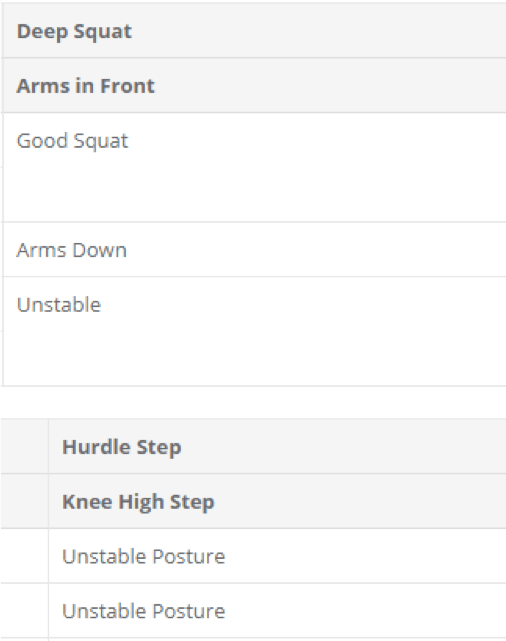
Task: Select the Arms in Front header row
Action: pyautogui.click(x=254, y=85)
